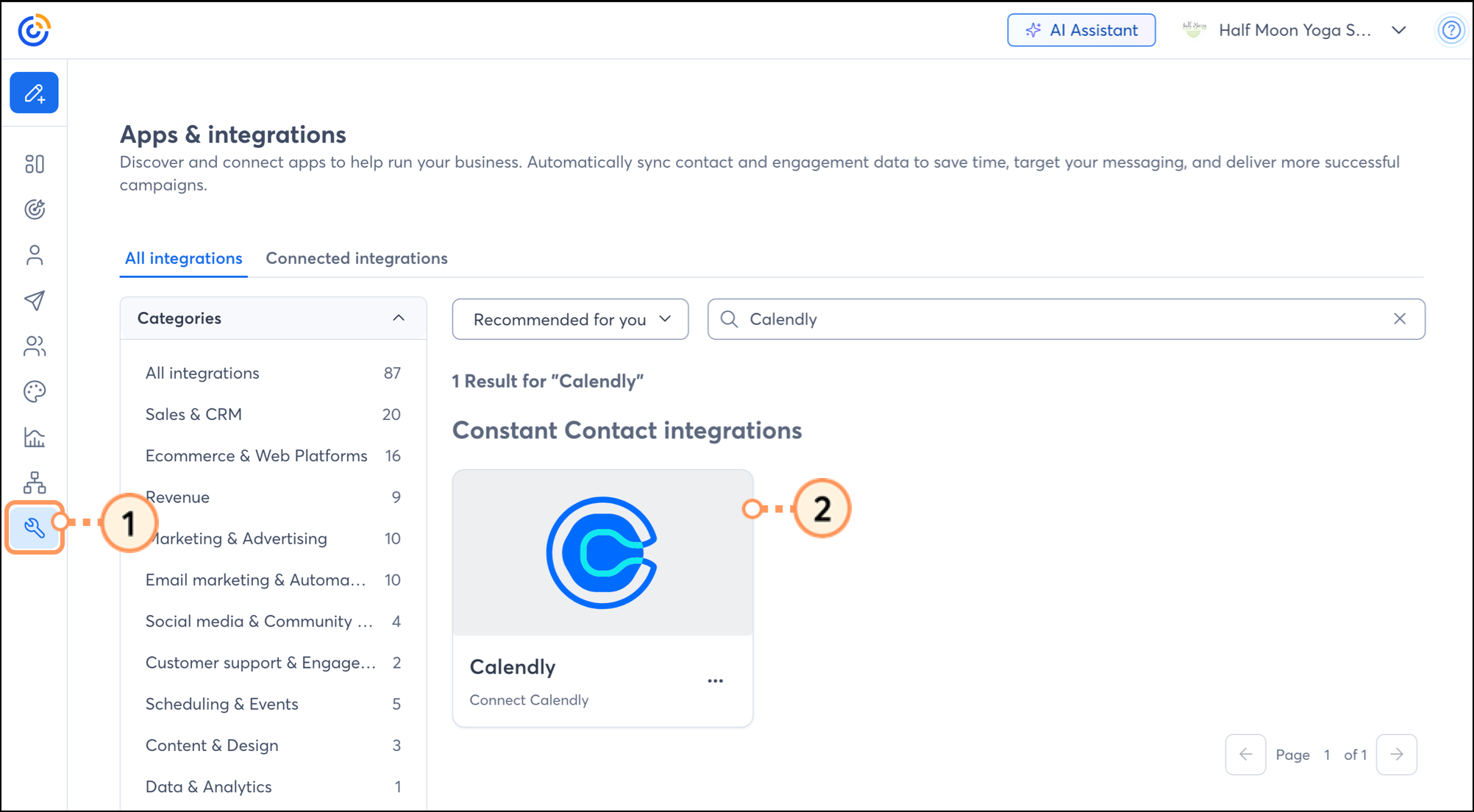The image size is (1474, 812).
Task: Select the Content & Design category
Action: 273,746
